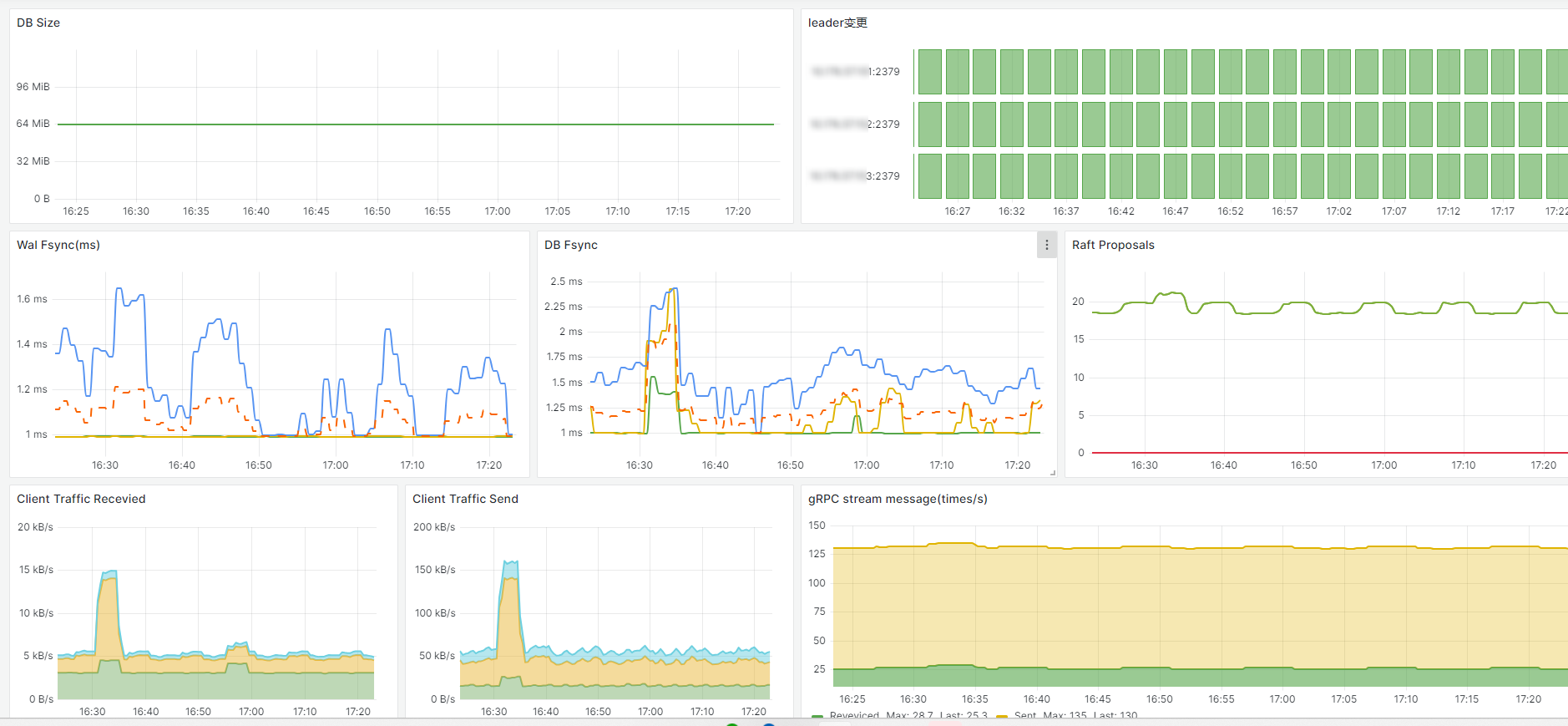Click the yellow Sent legend color swatch
The image size is (1568, 726).
click(1002, 716)
